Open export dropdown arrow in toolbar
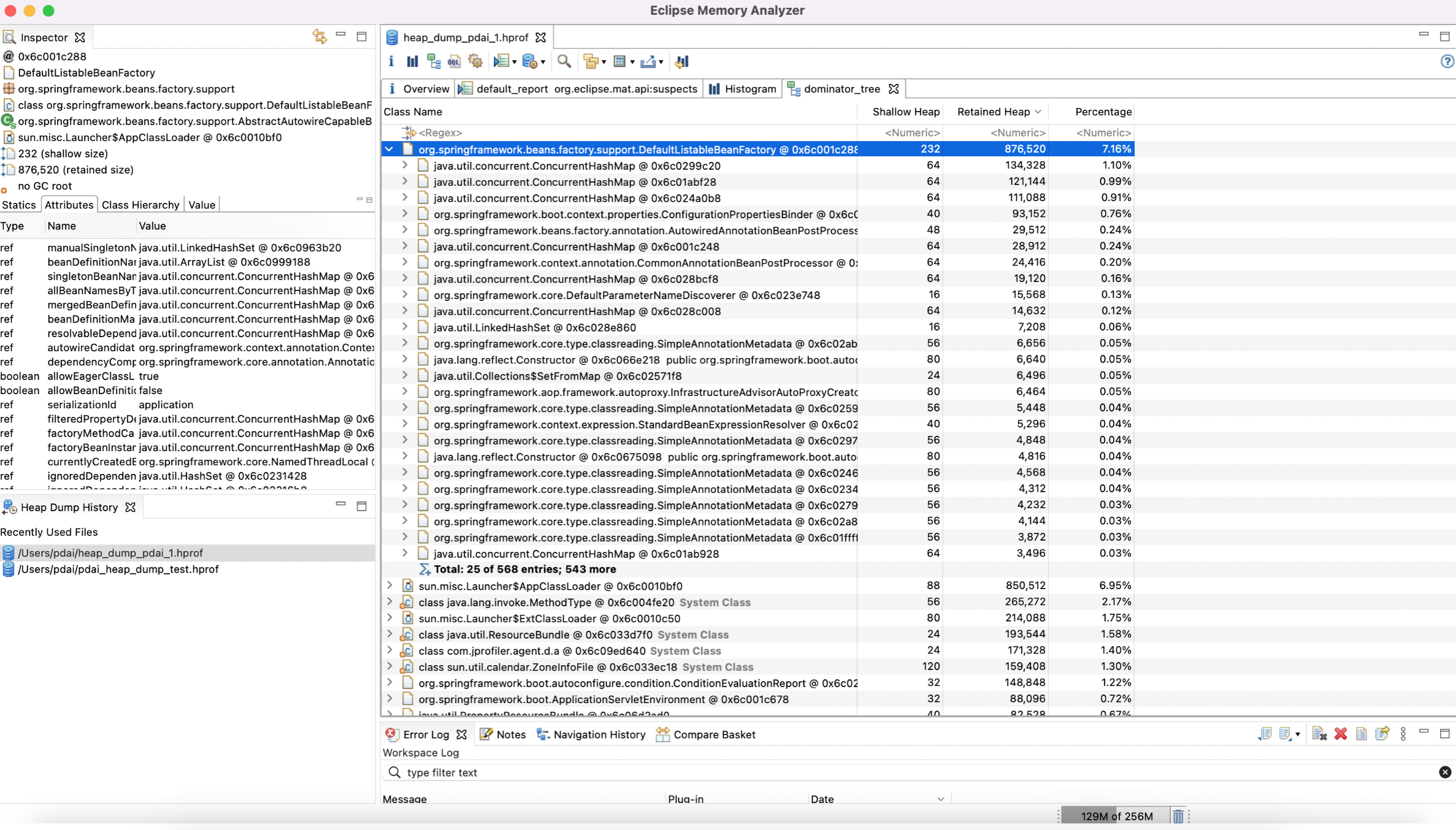The image size is (1456, 830). 661,62
